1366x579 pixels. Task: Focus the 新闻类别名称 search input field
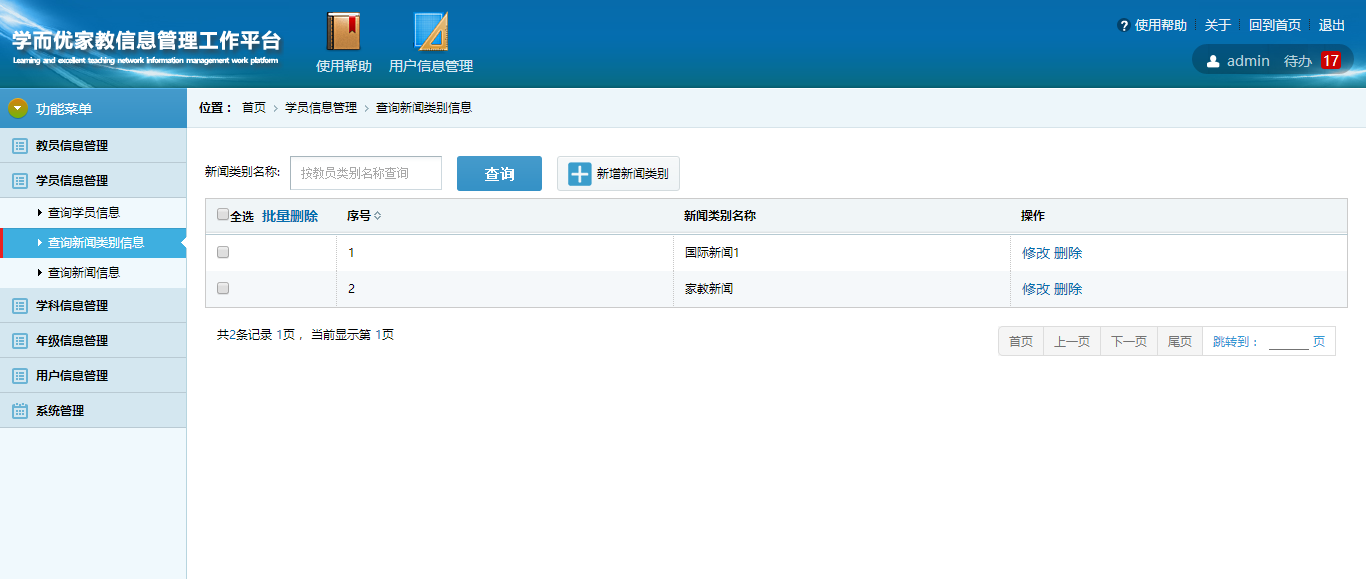click(366, 173)
